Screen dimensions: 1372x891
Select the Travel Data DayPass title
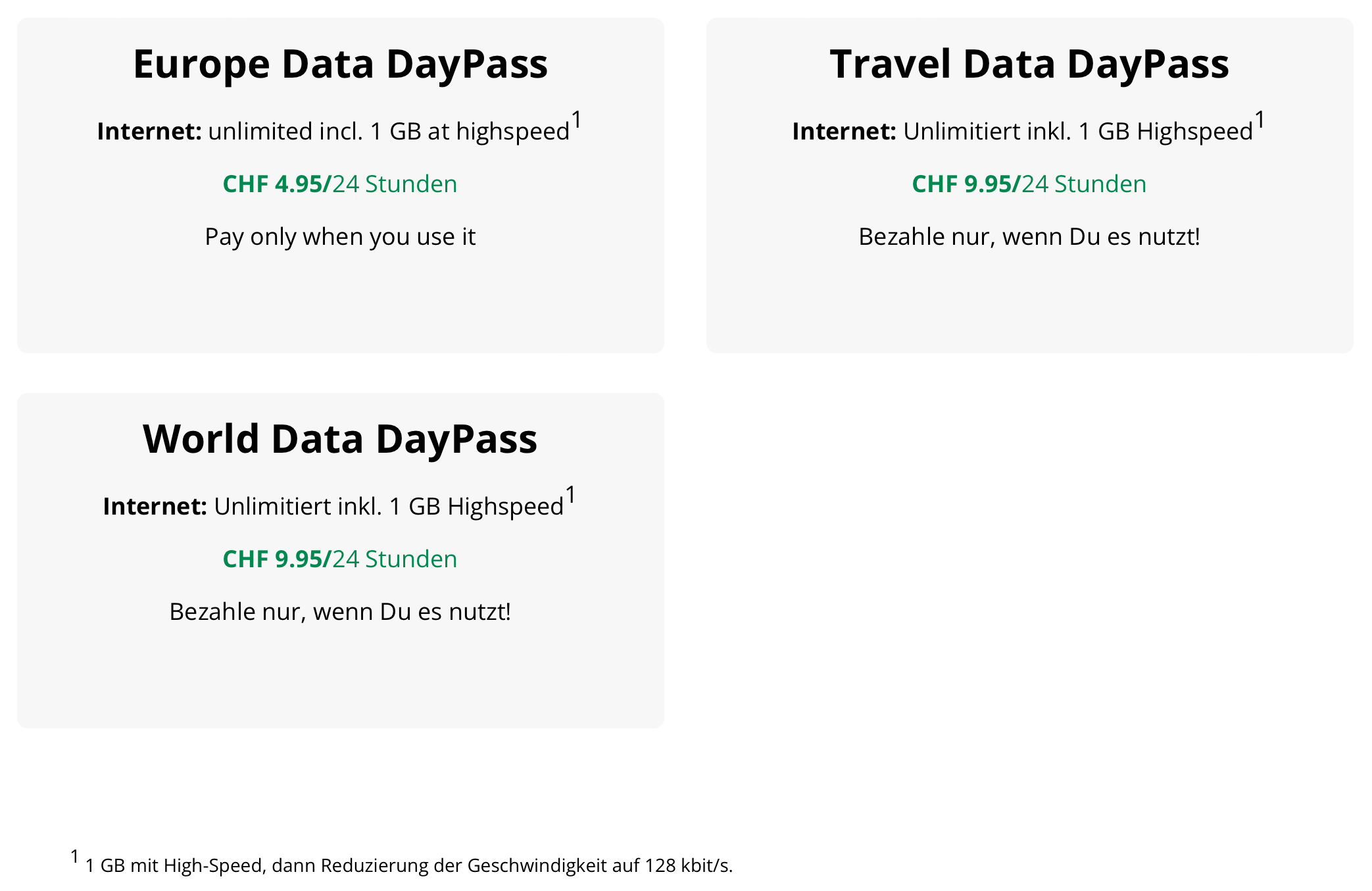(x=1029, y=64)
